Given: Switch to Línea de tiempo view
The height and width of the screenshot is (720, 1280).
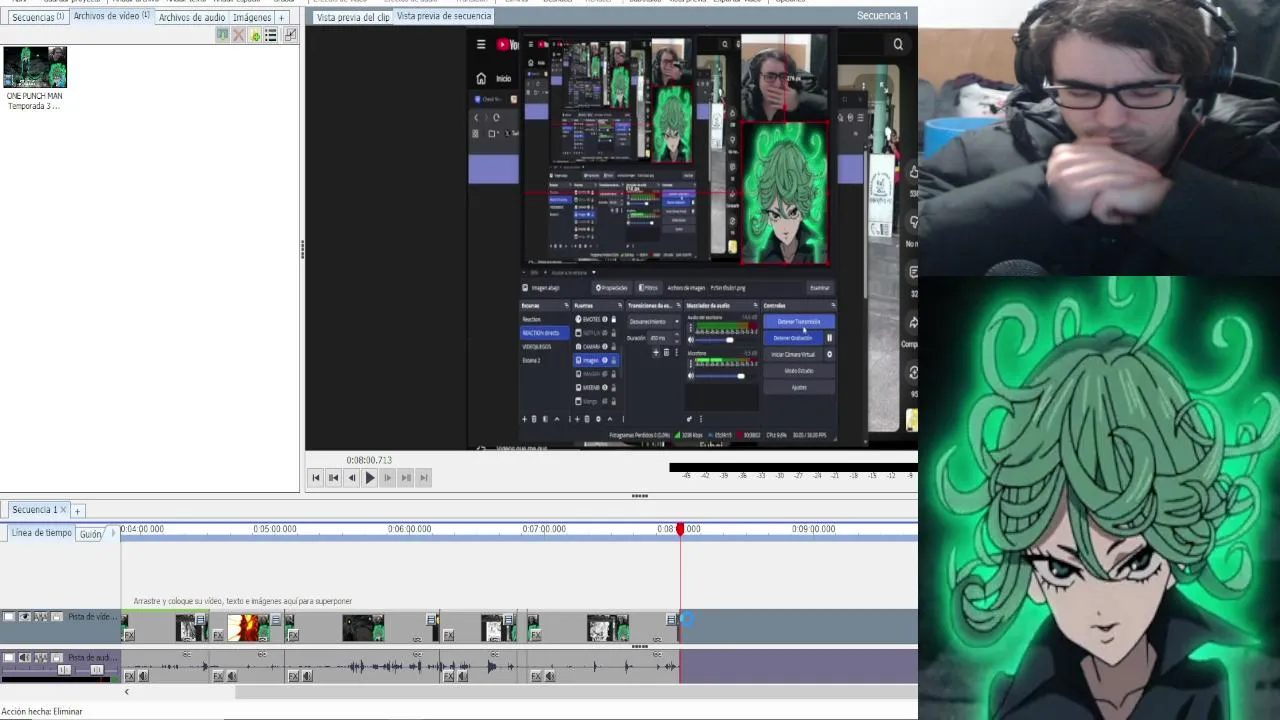Looking at the screenshot, I should (x=41, y=533).
